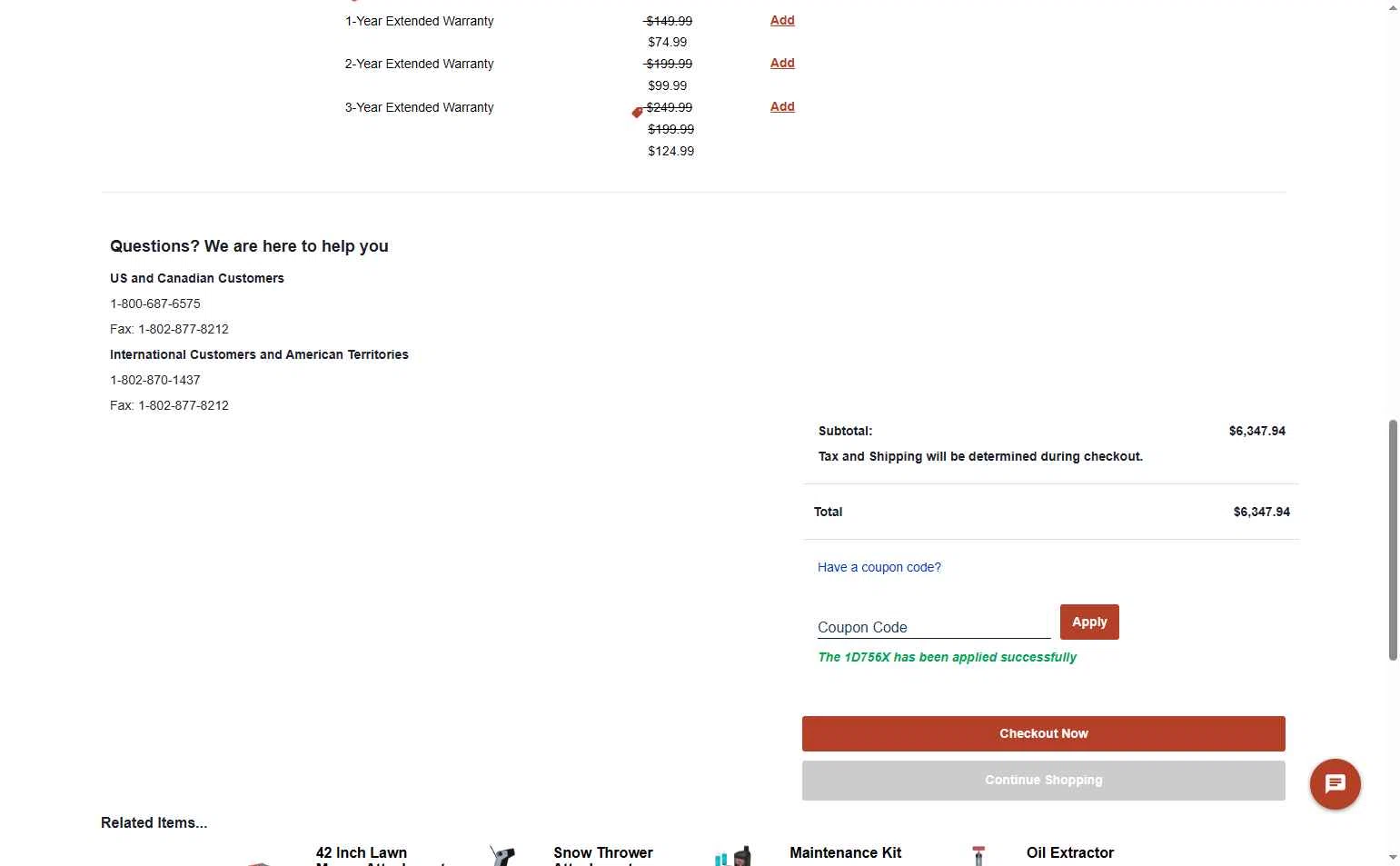
Task: Click the coupon applied successfully message
Action: pyautogui.click(x=947, y=657)
